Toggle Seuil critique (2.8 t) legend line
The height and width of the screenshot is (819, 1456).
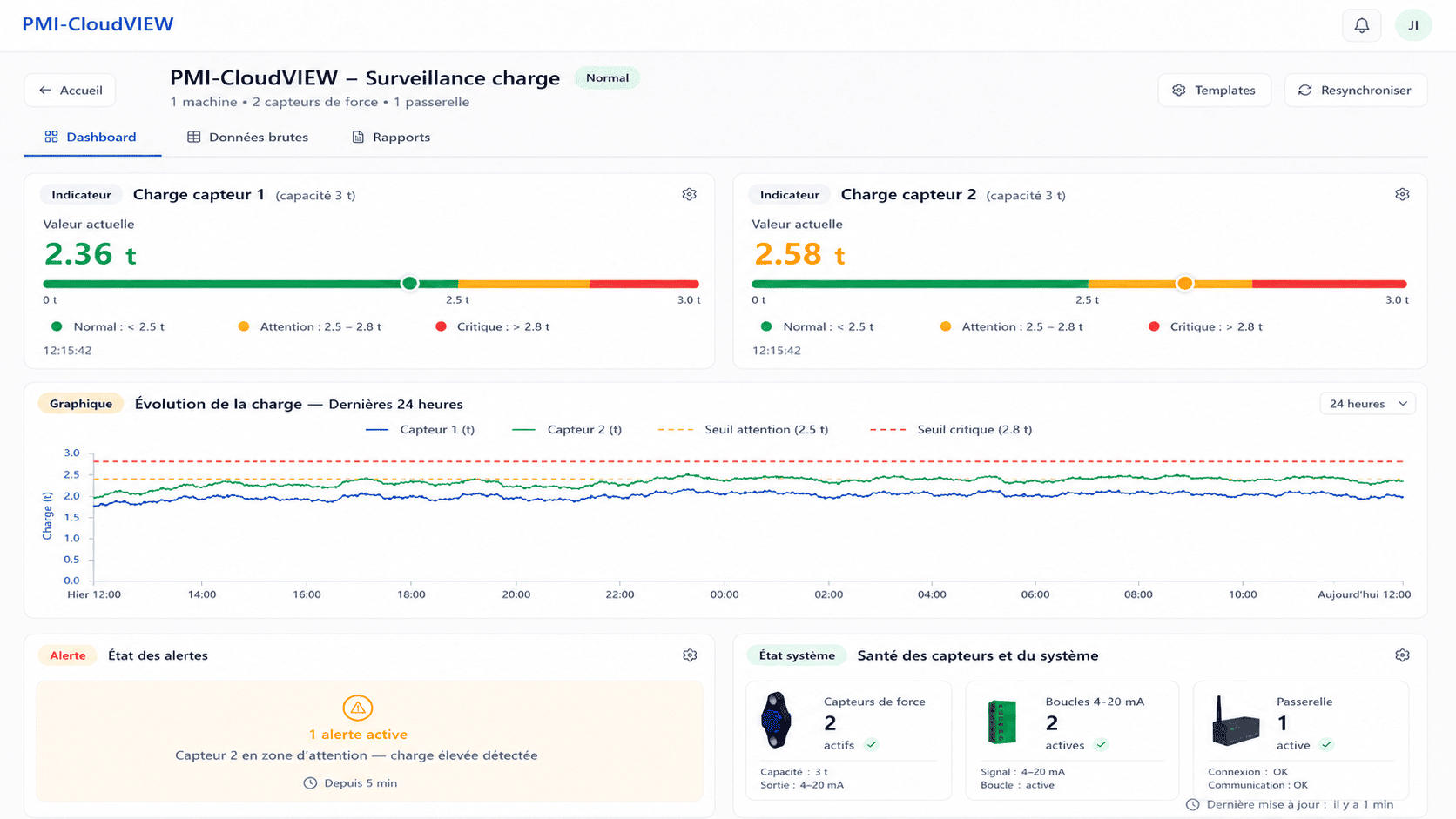pos(951,429)
